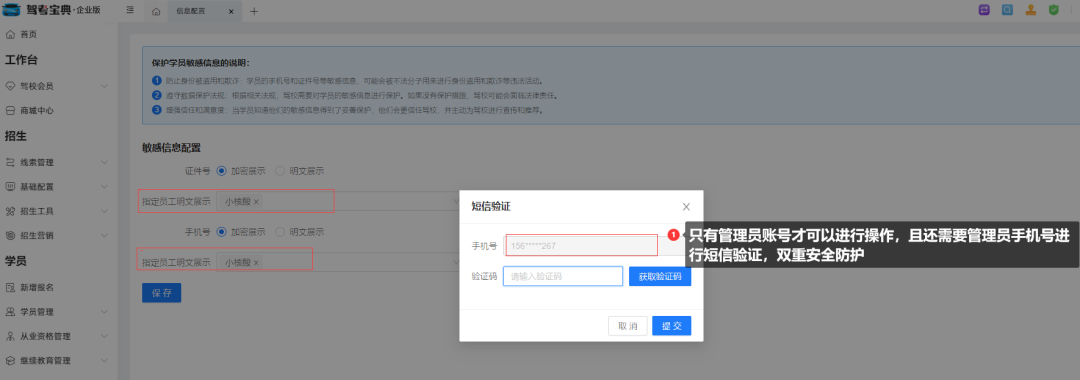Expand the 招生营销 sidebar menu chevron
Screen dimensions: 1080x380
point(104,235)
